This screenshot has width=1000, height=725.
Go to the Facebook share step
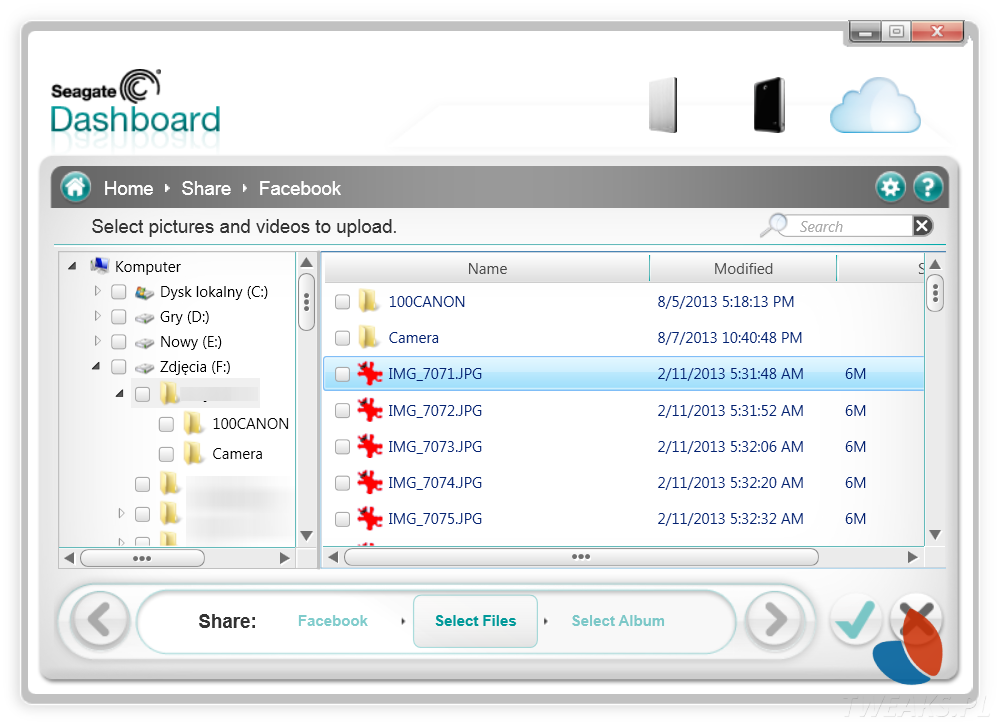click(332, 620)
